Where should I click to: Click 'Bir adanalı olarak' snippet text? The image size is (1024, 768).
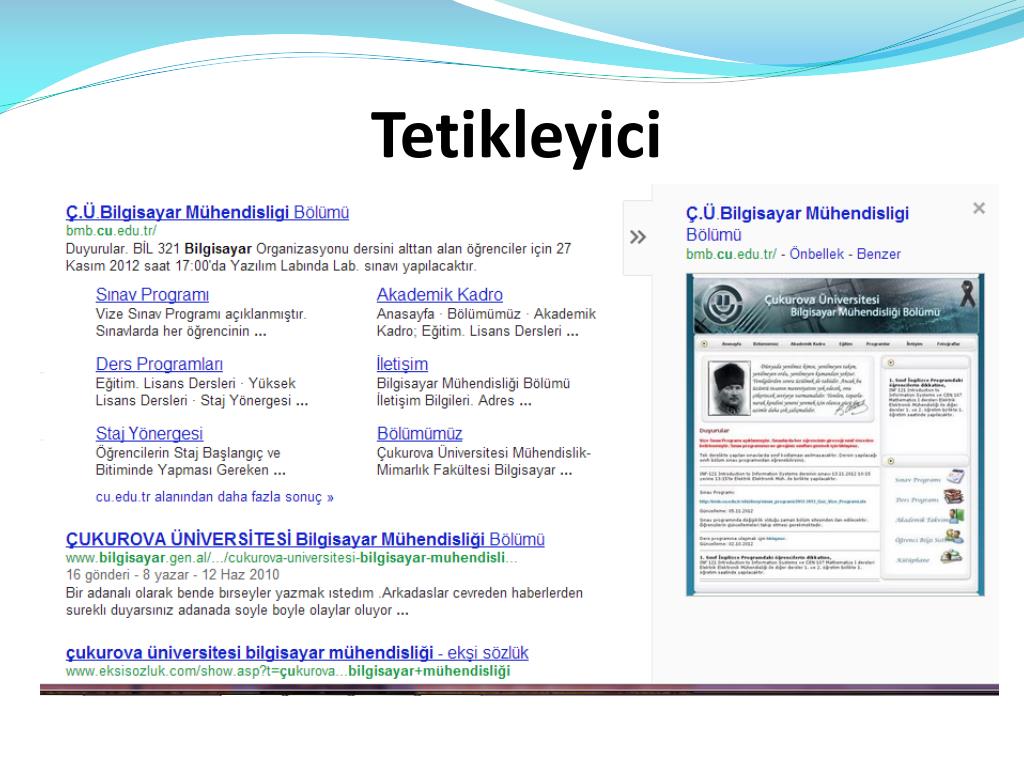click(324, 601)
